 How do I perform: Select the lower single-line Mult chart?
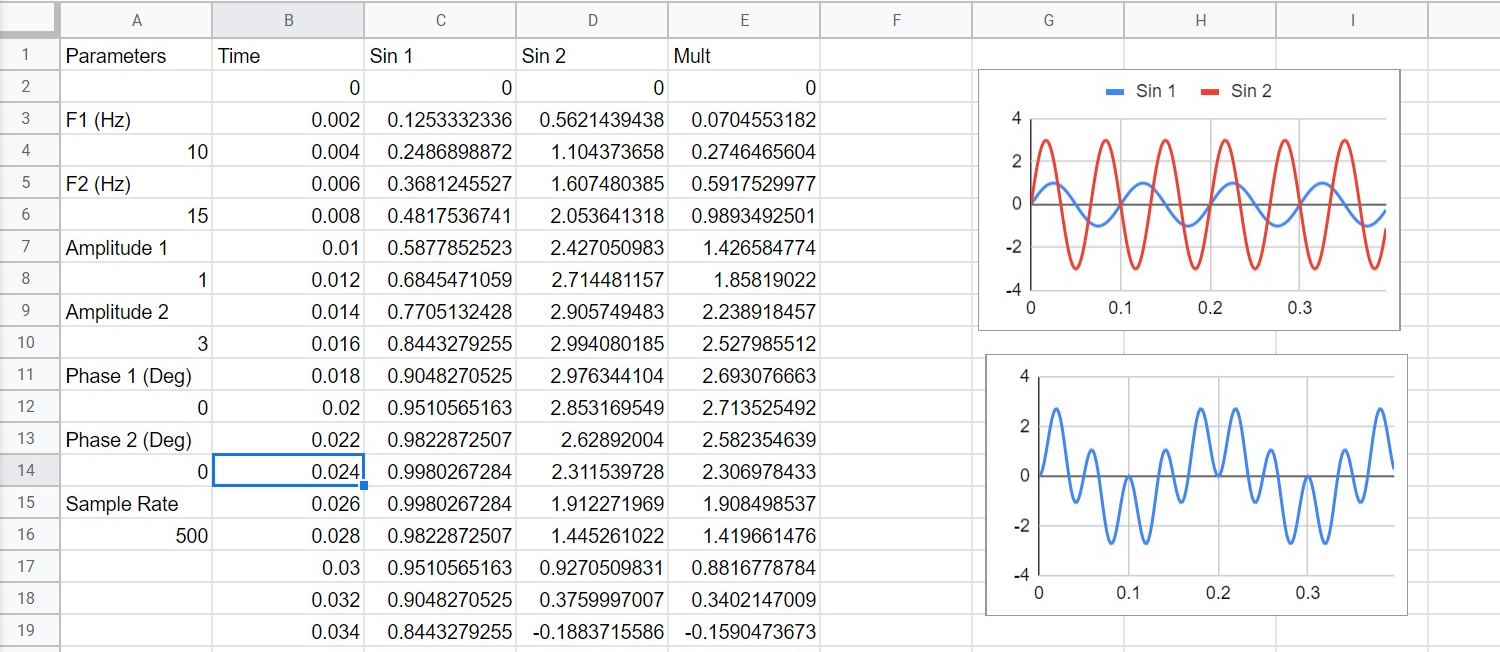[x=1196, y=485]
